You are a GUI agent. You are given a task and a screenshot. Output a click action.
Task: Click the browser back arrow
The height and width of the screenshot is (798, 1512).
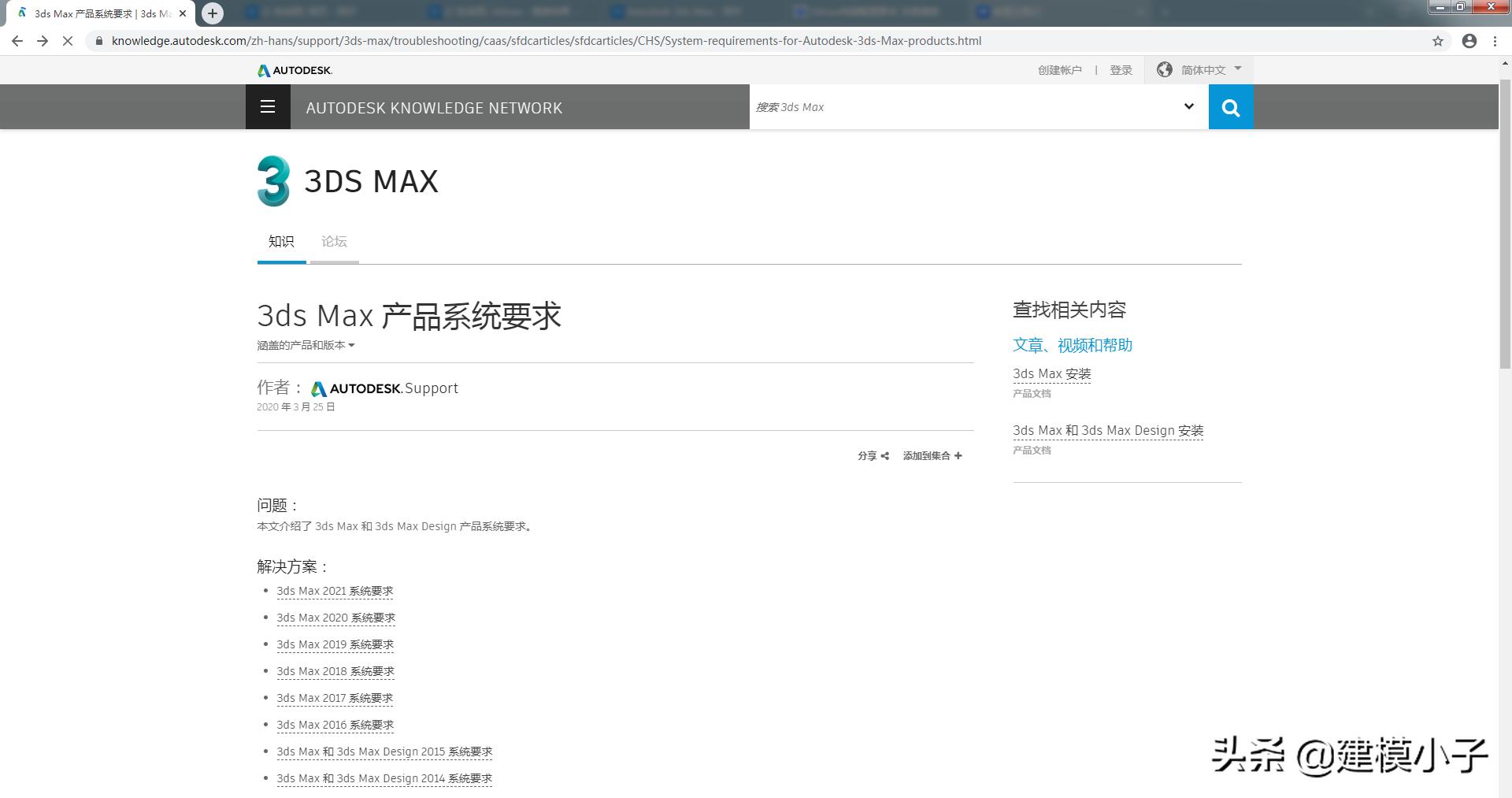17,41
